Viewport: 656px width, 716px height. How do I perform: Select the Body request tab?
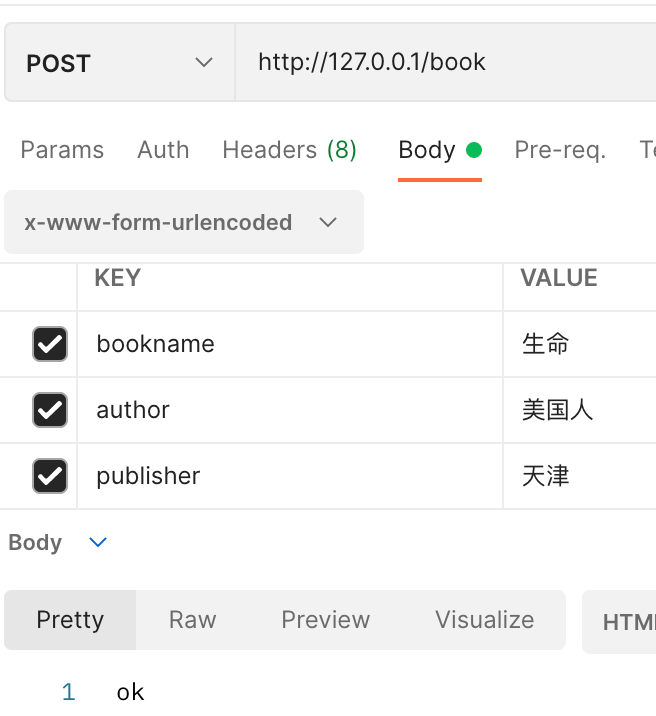click(427, 150)
